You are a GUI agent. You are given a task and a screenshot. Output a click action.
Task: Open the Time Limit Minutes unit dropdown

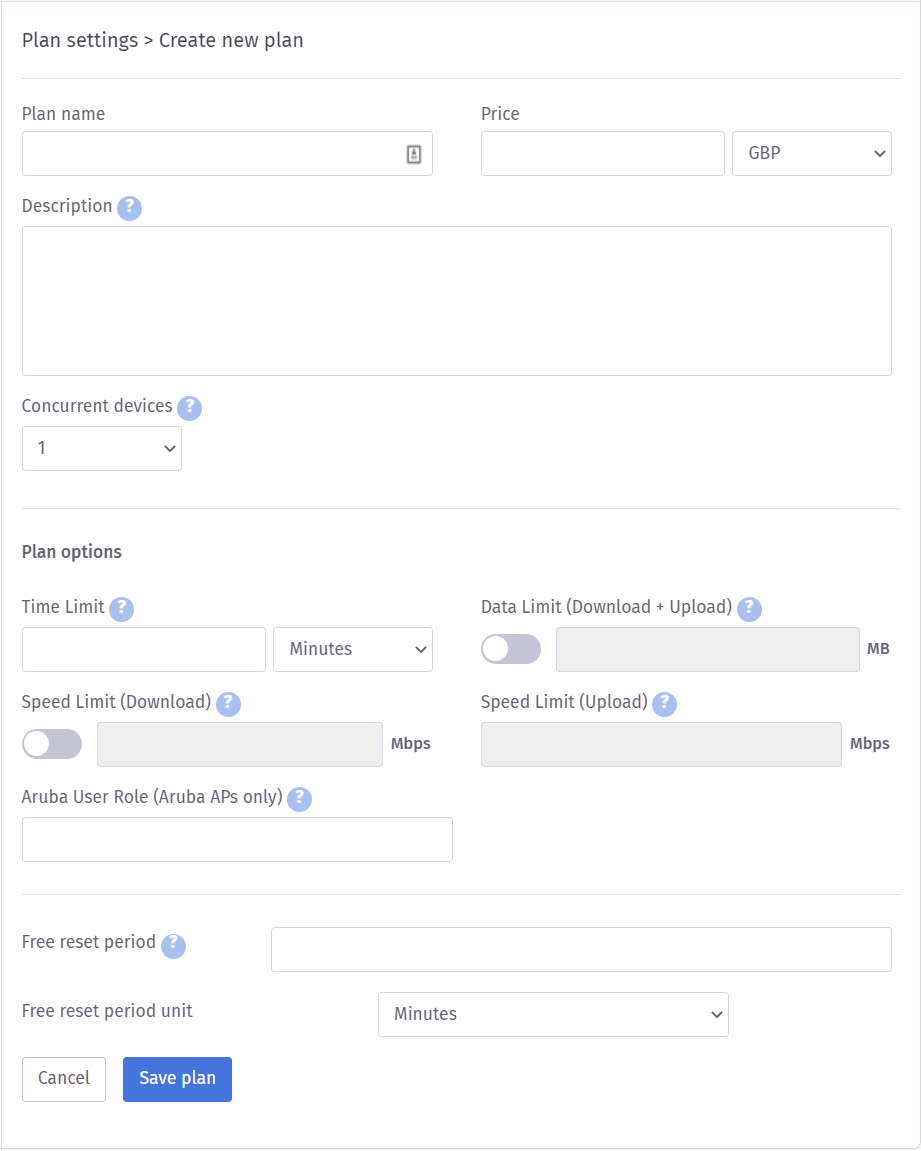pos(352,649)
